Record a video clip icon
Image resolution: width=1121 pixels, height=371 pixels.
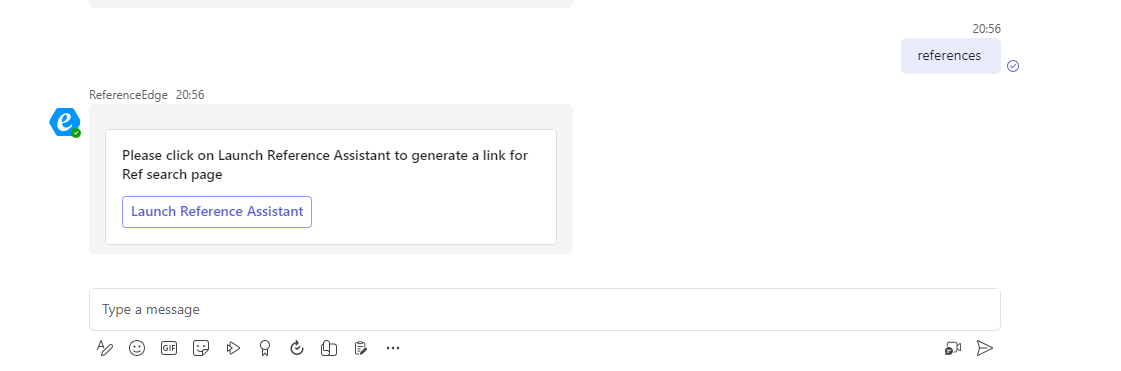[x=952, y=348]
